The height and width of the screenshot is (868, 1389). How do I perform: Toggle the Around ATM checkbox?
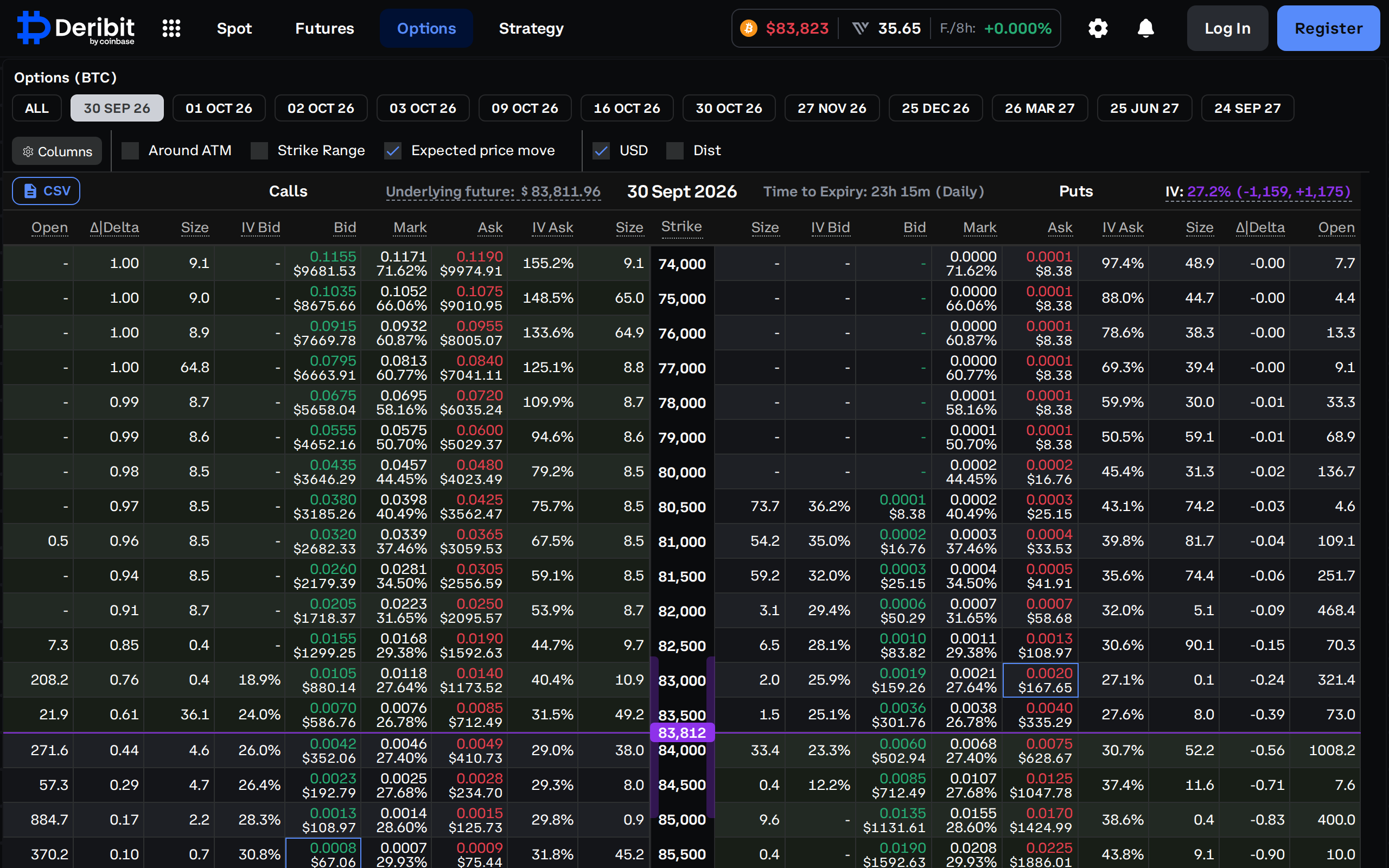[x=130, y=151]
